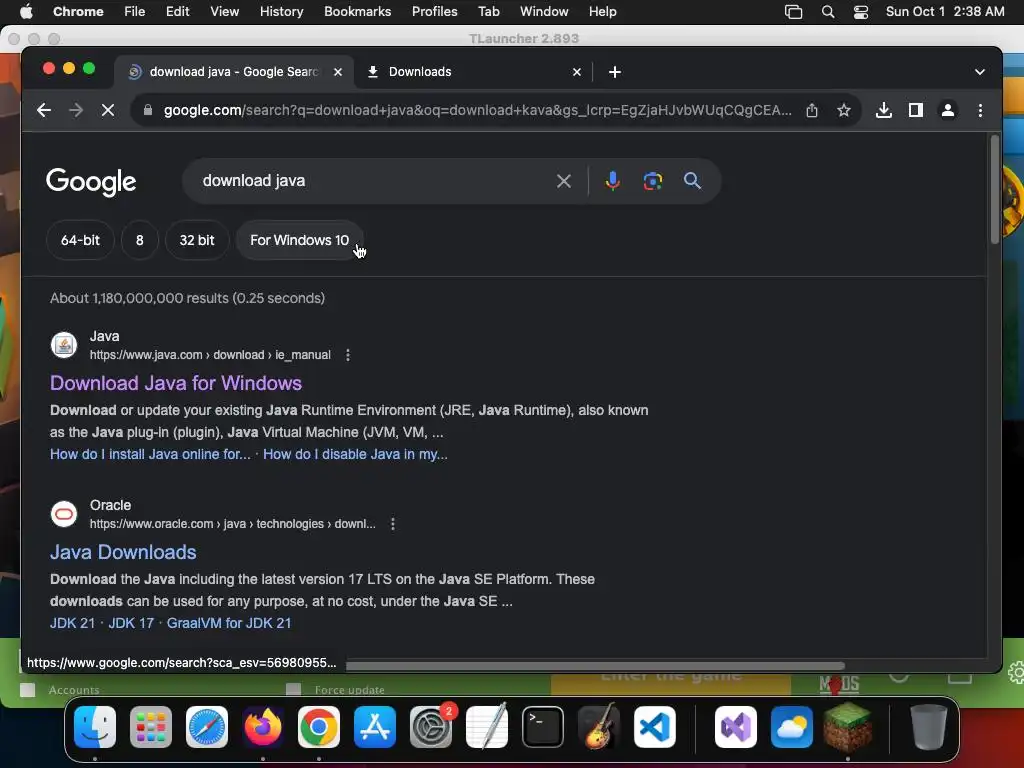This screenshot has width=1024, height=768.
Task: Open the Profiles menu
Action: [x=434, y=12]
